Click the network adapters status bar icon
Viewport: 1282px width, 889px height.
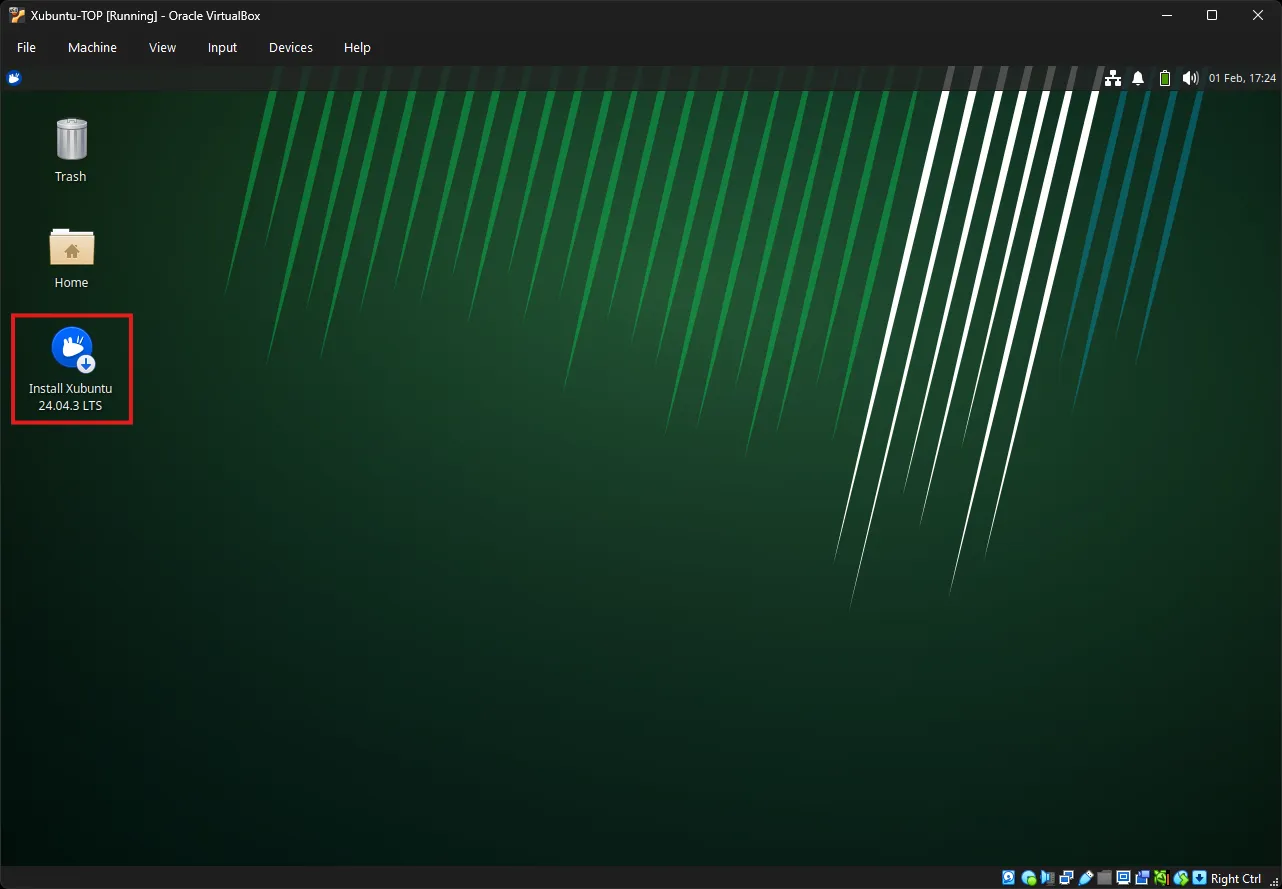click(1065, 877)
